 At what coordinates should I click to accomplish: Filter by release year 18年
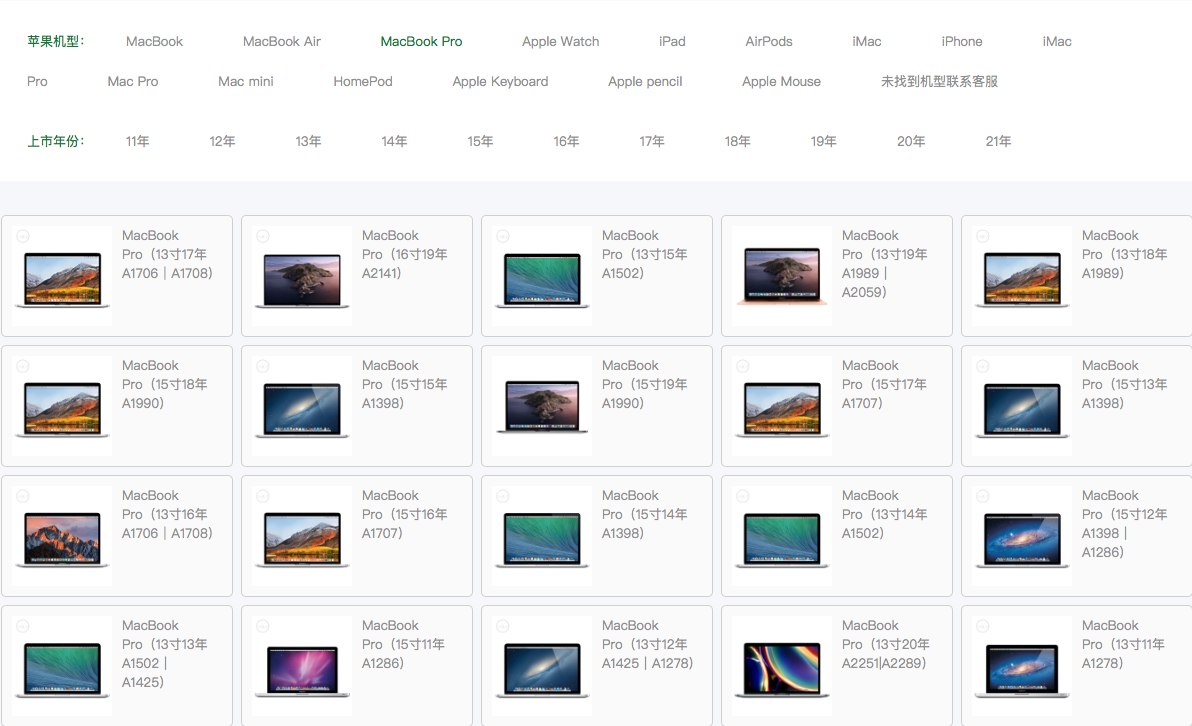click(737, 141)
